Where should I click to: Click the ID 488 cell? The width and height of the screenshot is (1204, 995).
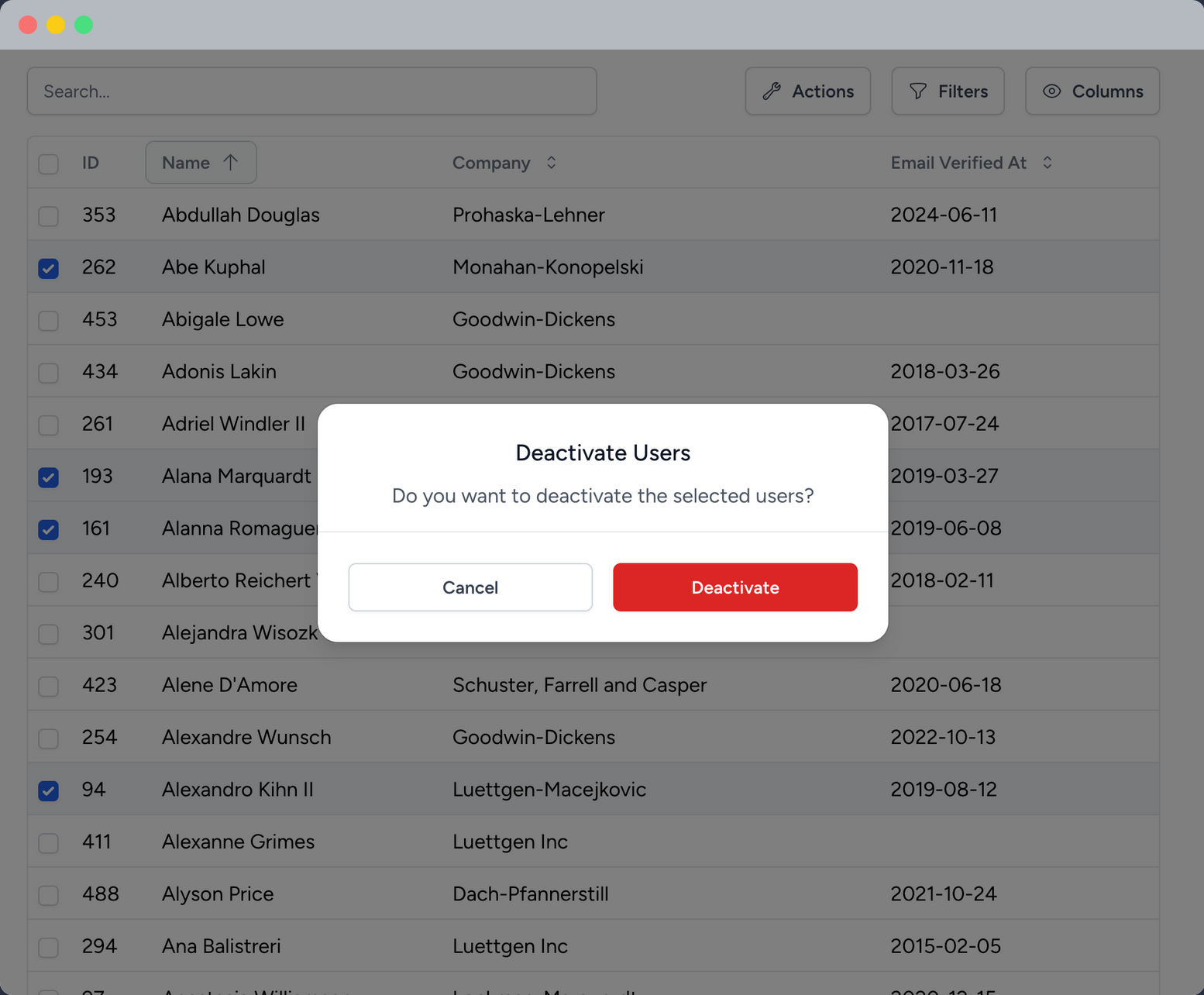101,893
